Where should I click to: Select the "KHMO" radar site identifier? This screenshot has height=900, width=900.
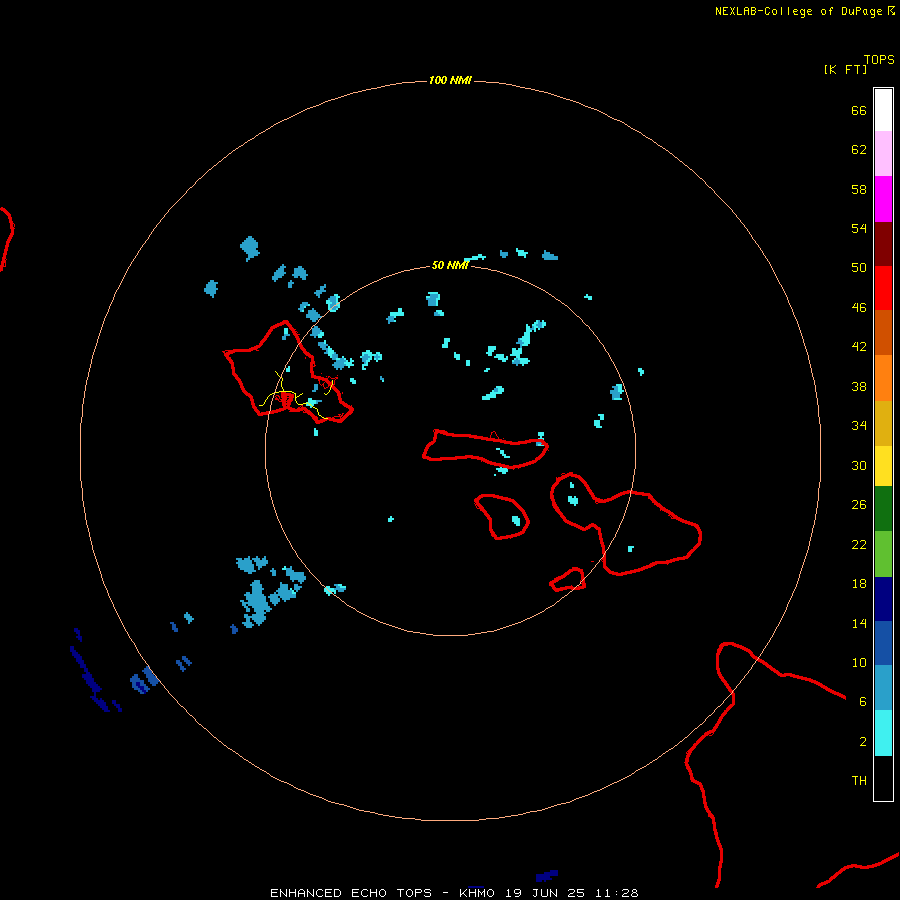click(x=477, y=893)
